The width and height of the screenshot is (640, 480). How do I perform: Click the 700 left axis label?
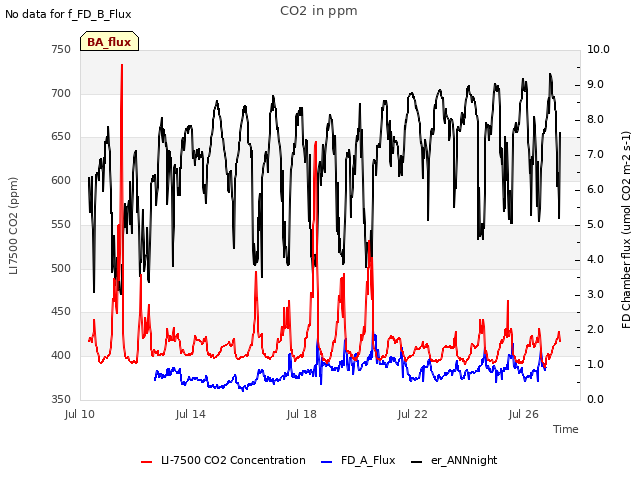point(61,93)
